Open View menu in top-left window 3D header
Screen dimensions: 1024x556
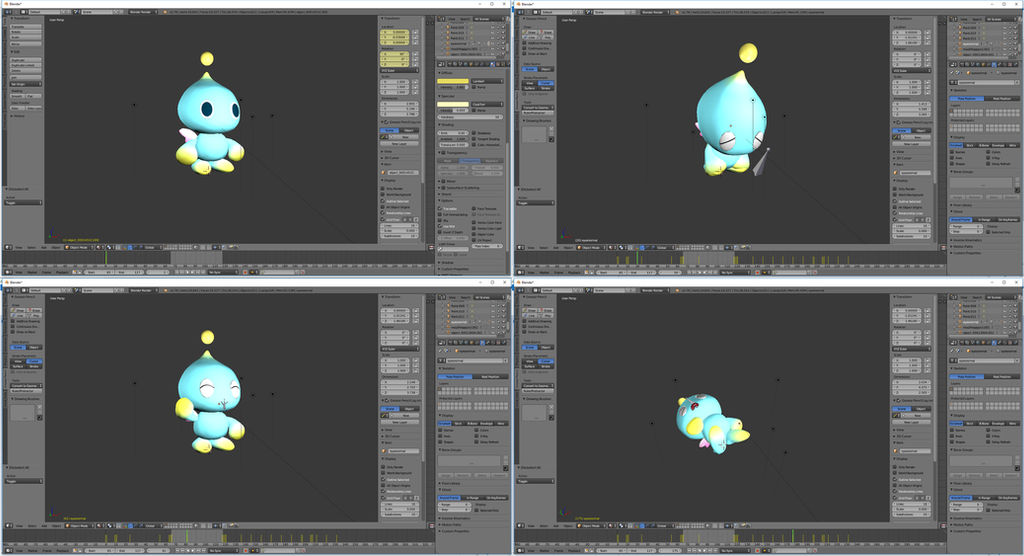pos(19,248)
